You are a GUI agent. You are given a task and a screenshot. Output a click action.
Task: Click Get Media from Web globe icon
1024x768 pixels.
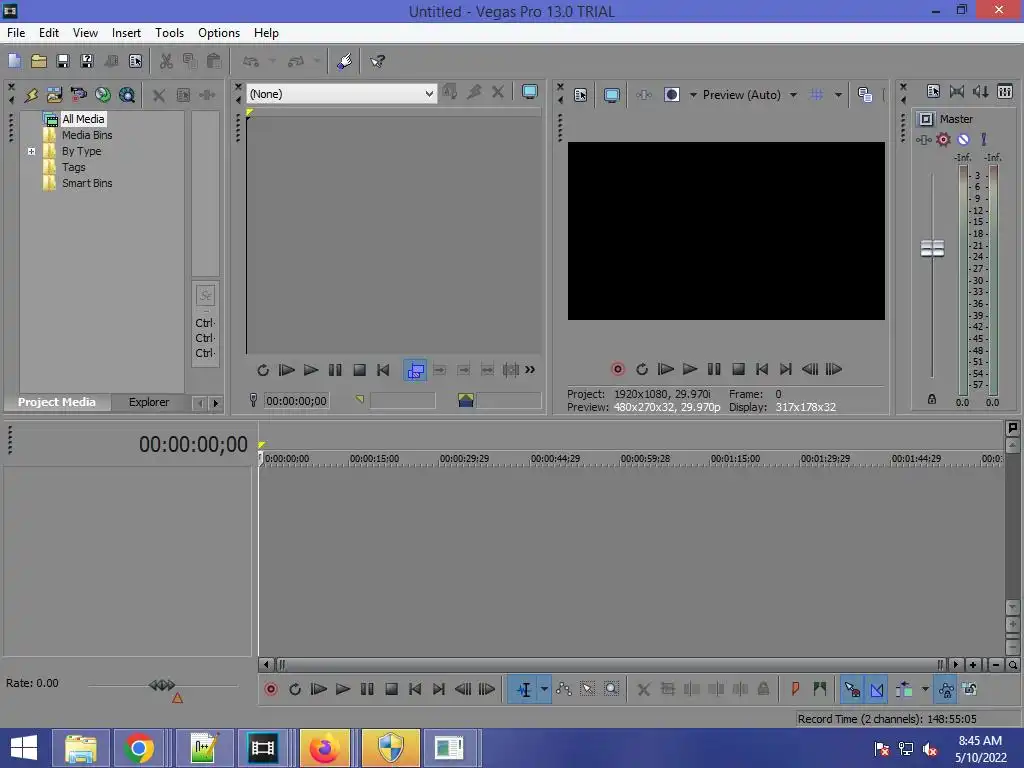[x=127, y=95]
